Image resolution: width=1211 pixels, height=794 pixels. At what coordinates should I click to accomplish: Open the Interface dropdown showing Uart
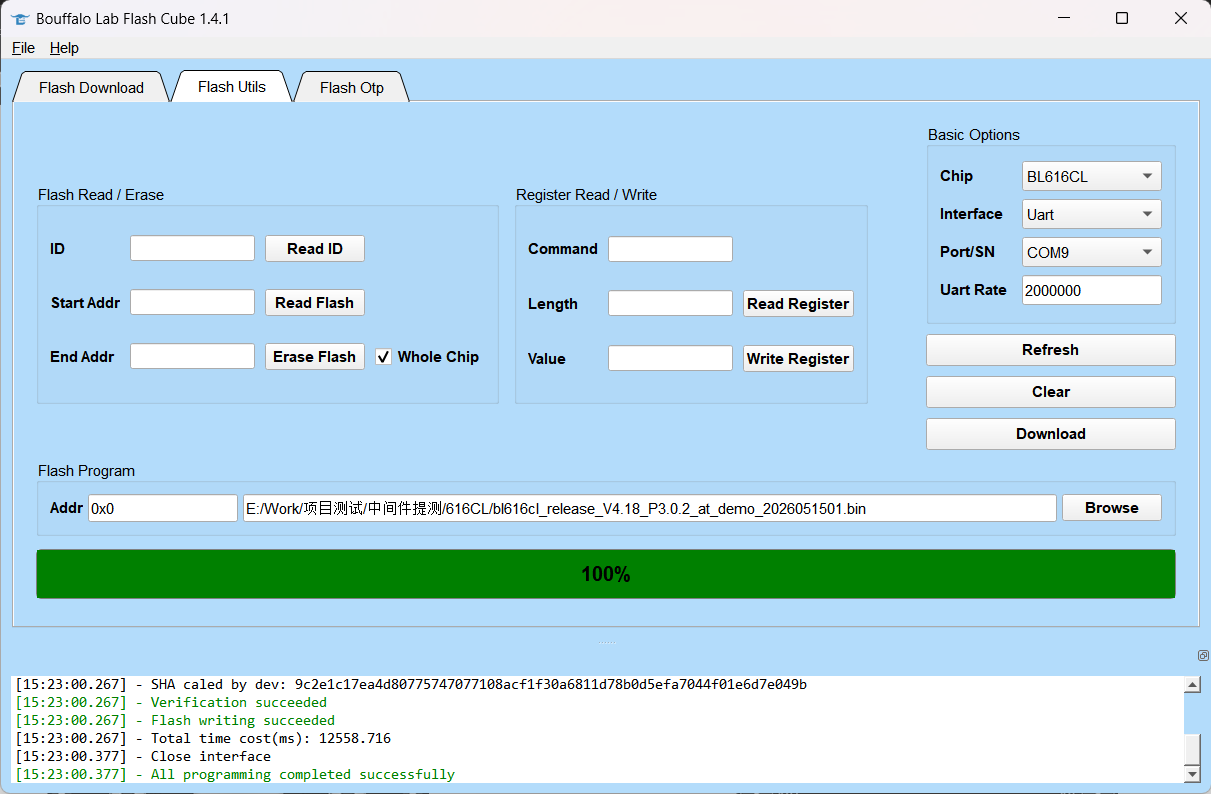point(1091,214)
